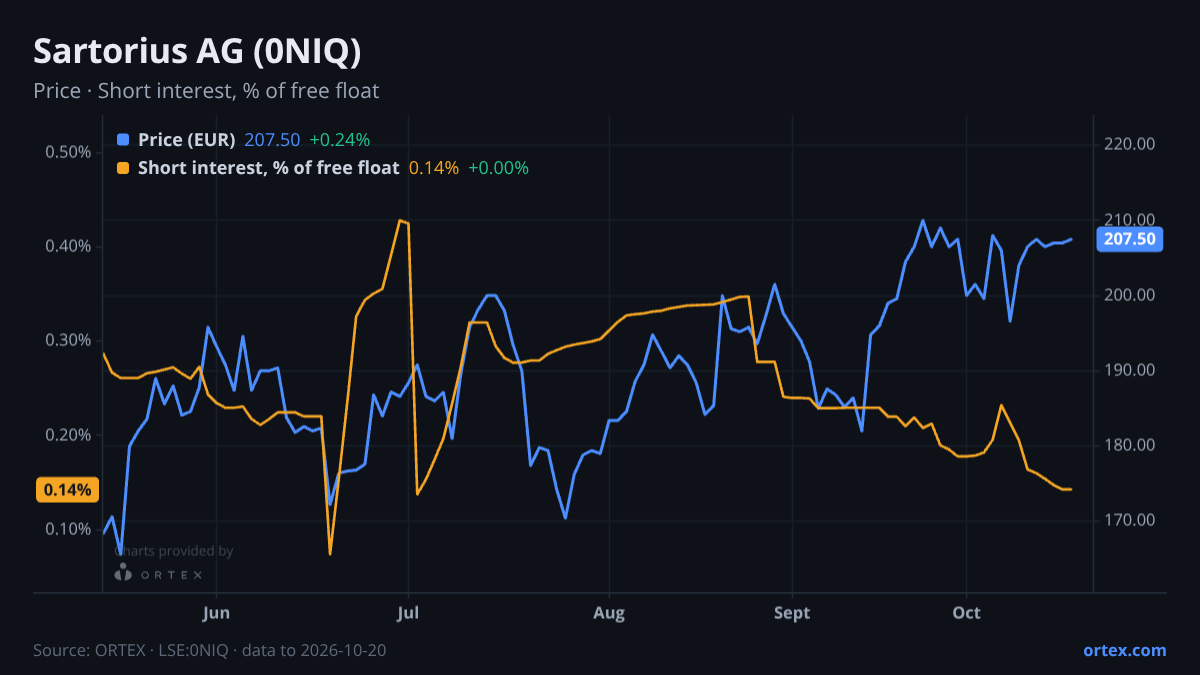Click the 0.10% left axis label

pyautogui.click(x=68, y=529)
